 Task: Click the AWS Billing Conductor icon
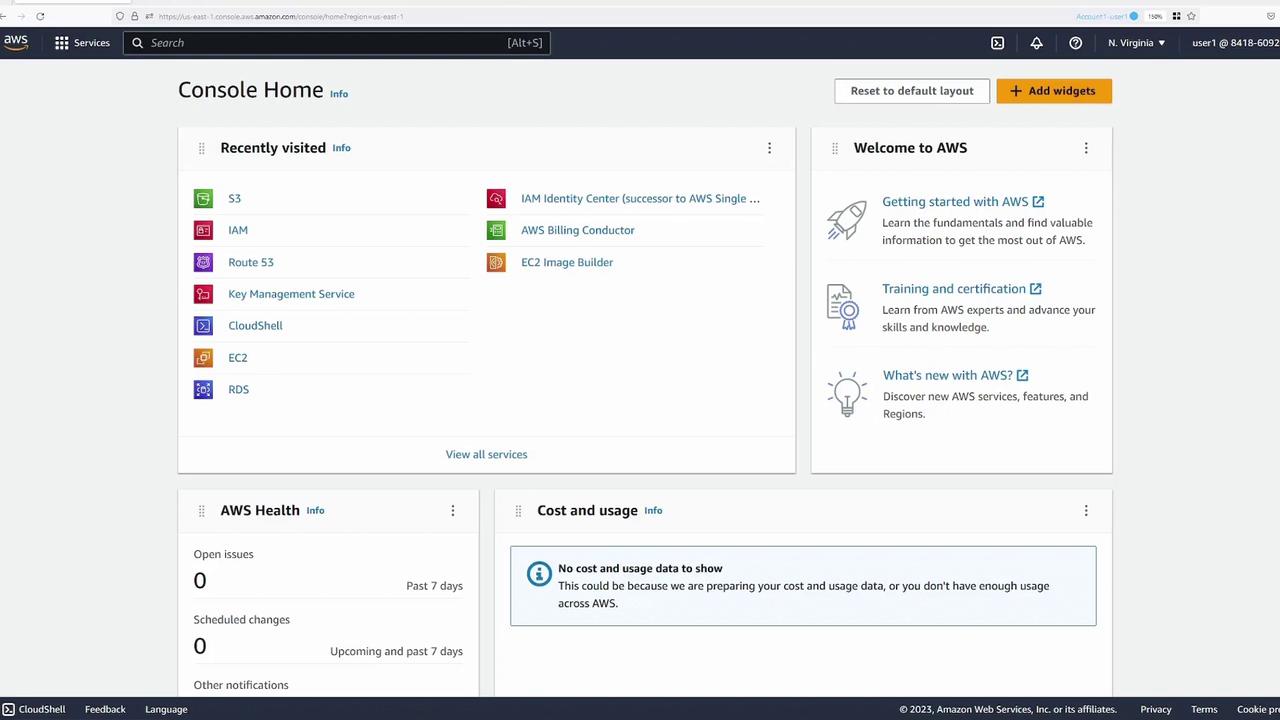[x=496, y=230]
